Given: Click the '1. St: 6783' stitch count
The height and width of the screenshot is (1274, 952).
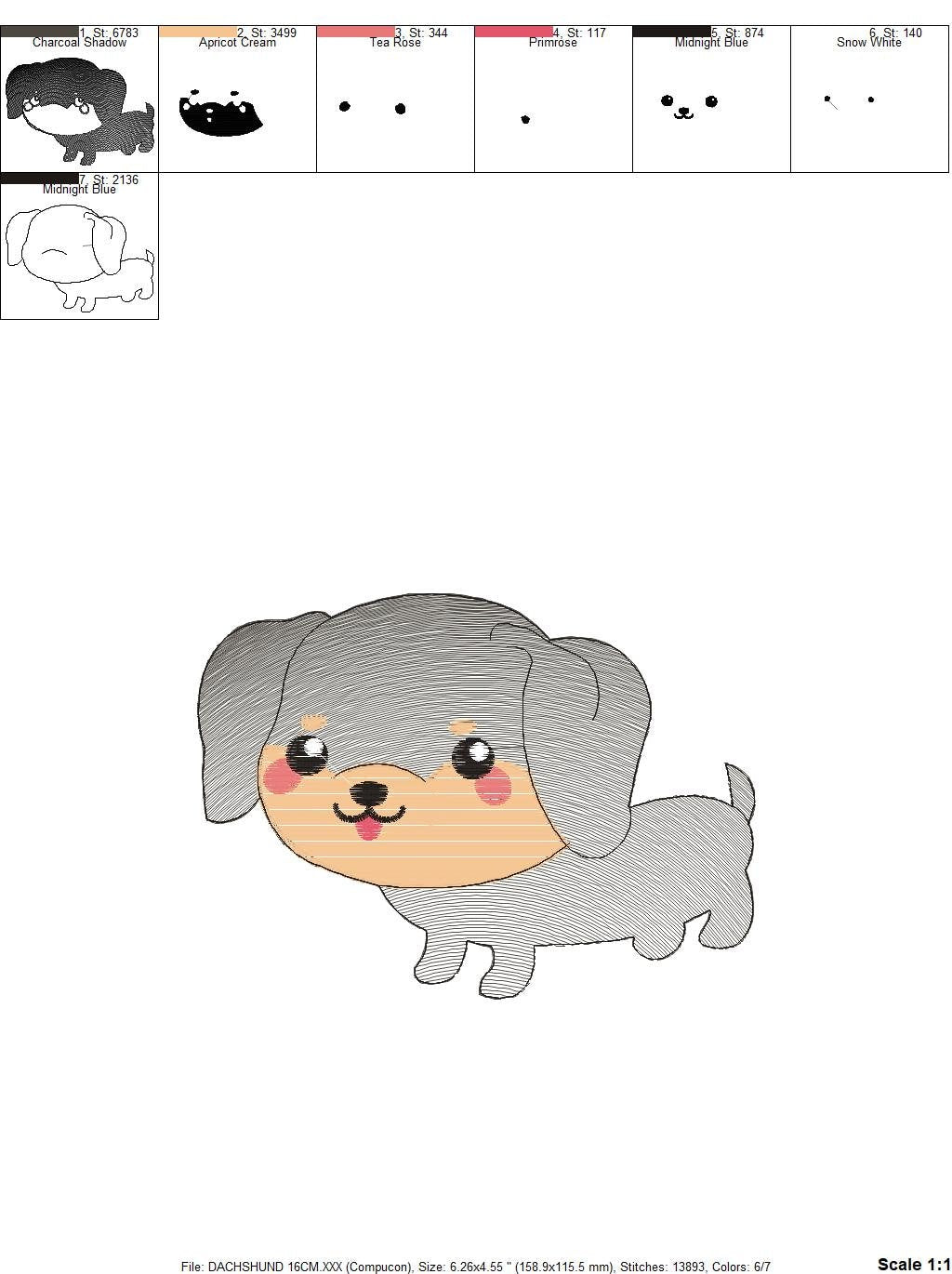Looking at the screenshot, I should click(109, 33).
